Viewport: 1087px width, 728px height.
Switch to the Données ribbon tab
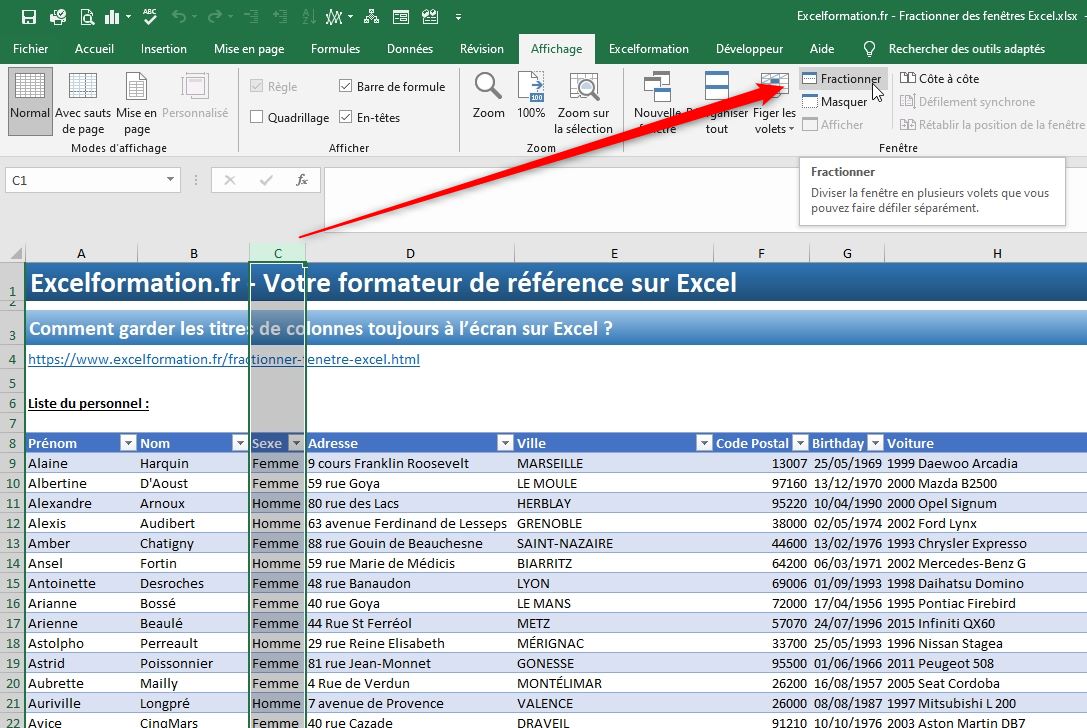(x=409, y=48)
